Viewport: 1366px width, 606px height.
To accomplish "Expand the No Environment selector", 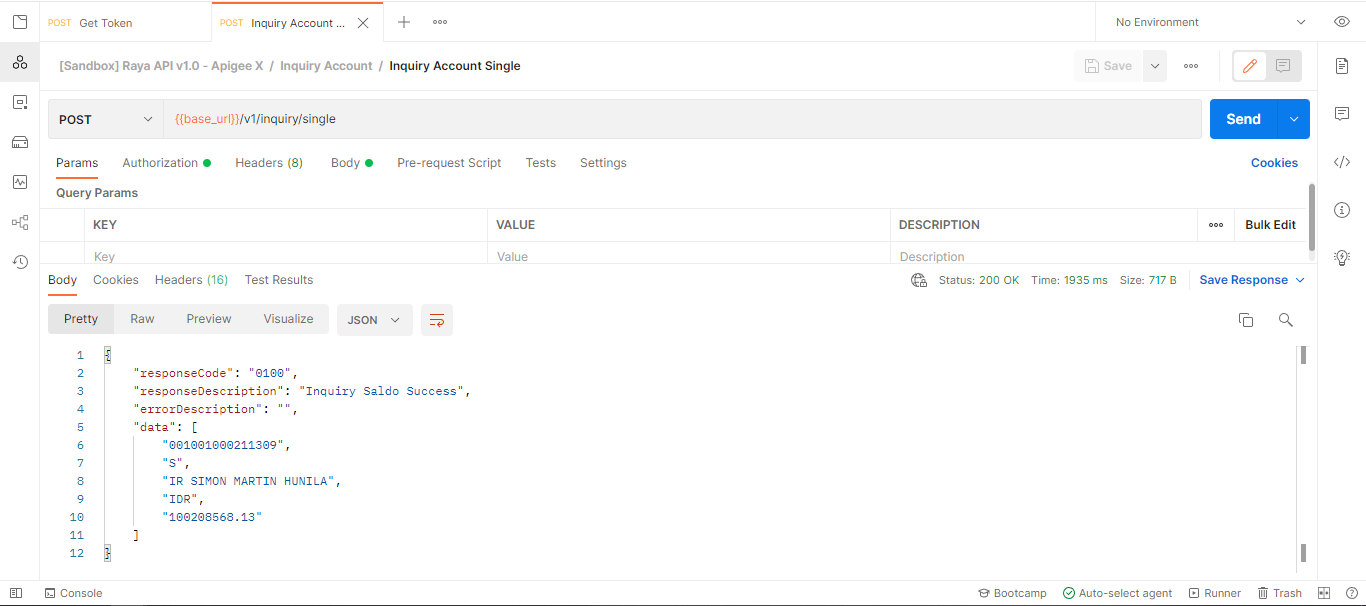I will click(1210, 22).
